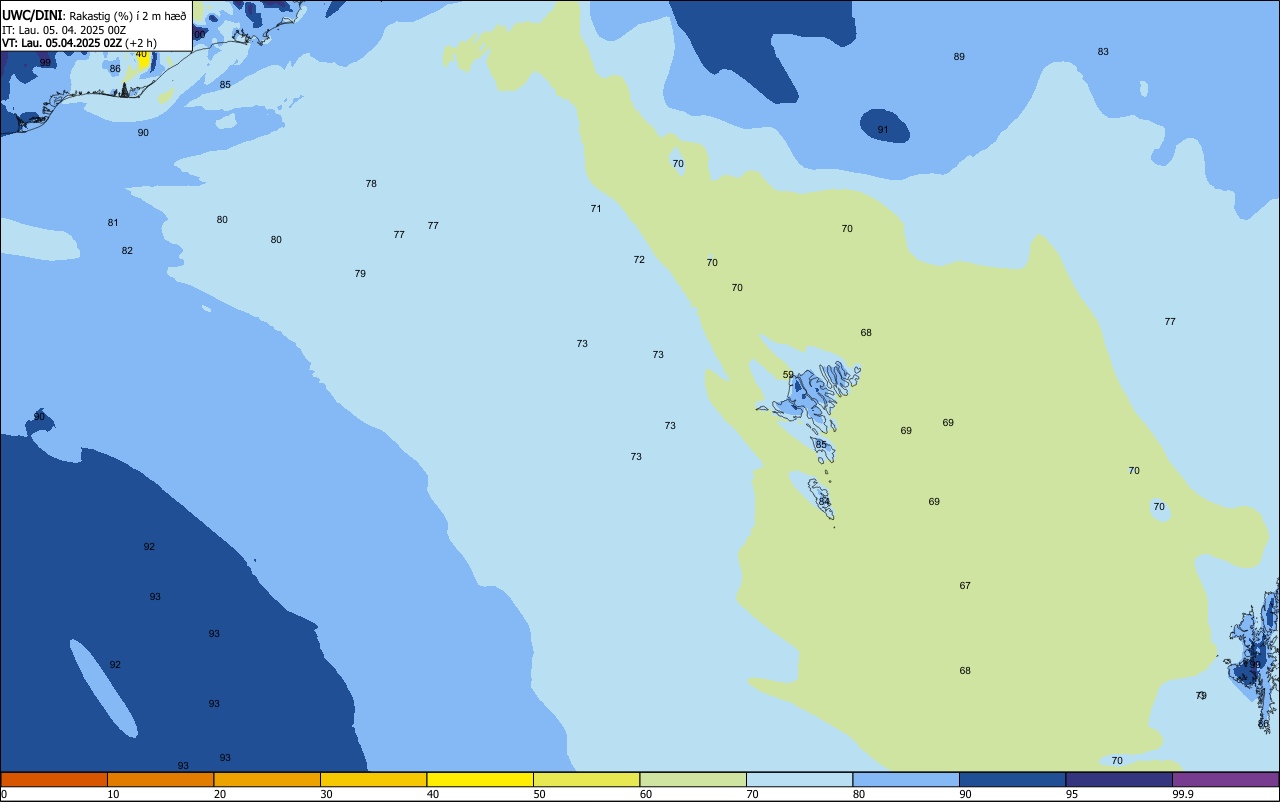Click the "(+2 h)" forecast offset text
1280x802 pixels.
tap(141, 43)
